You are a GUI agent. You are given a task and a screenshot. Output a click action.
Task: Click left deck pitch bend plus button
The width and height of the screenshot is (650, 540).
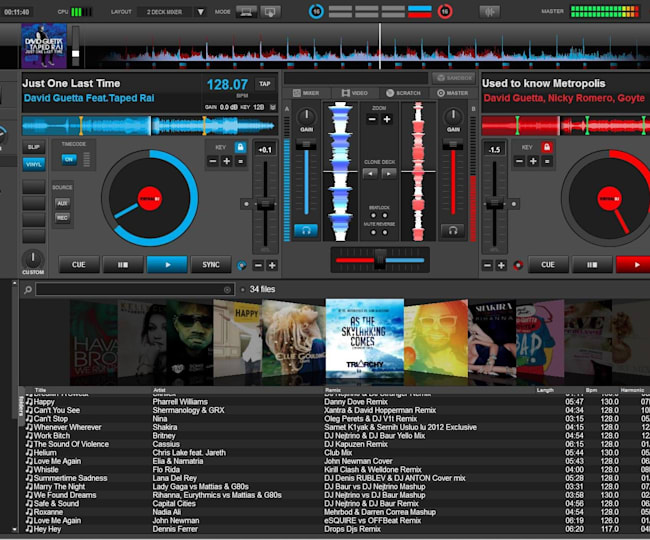[x=272, y=265]
